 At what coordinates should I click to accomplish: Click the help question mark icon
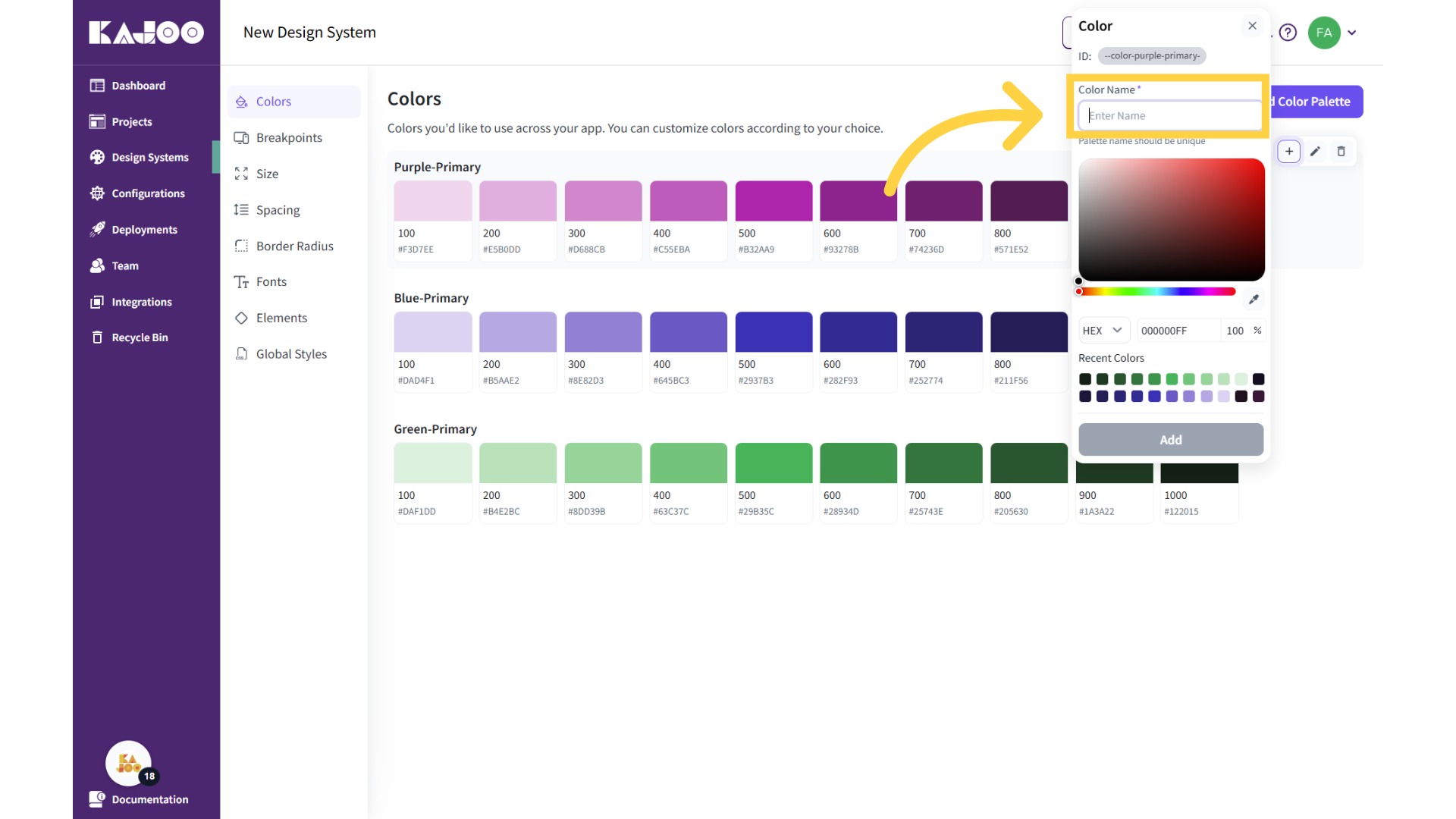tap(1288, 33)
